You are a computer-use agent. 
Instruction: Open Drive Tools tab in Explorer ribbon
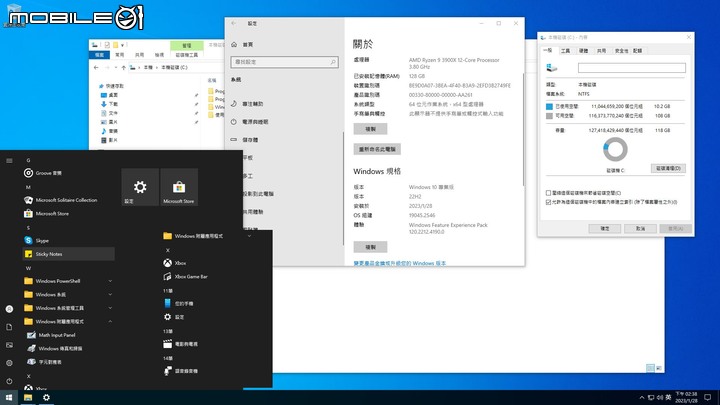pyautogui.click(x=187, y=55)
